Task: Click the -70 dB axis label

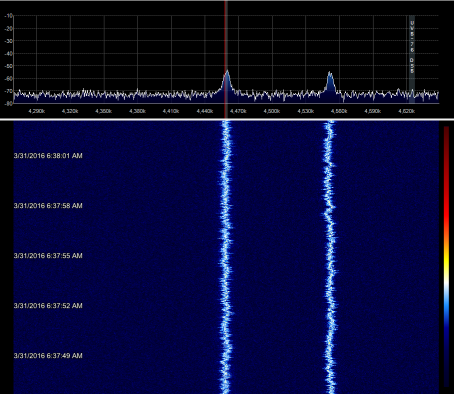Action: point(9,91)
